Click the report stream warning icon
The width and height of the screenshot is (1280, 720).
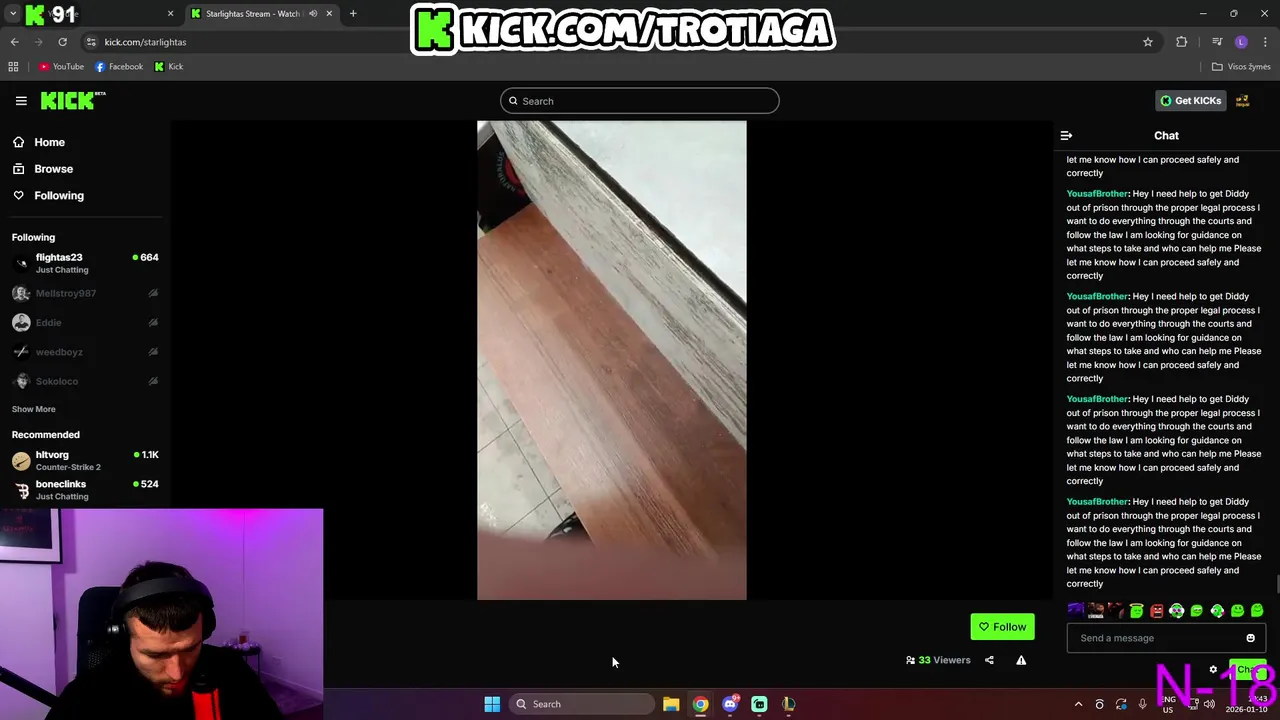[x=1021, y=660]
